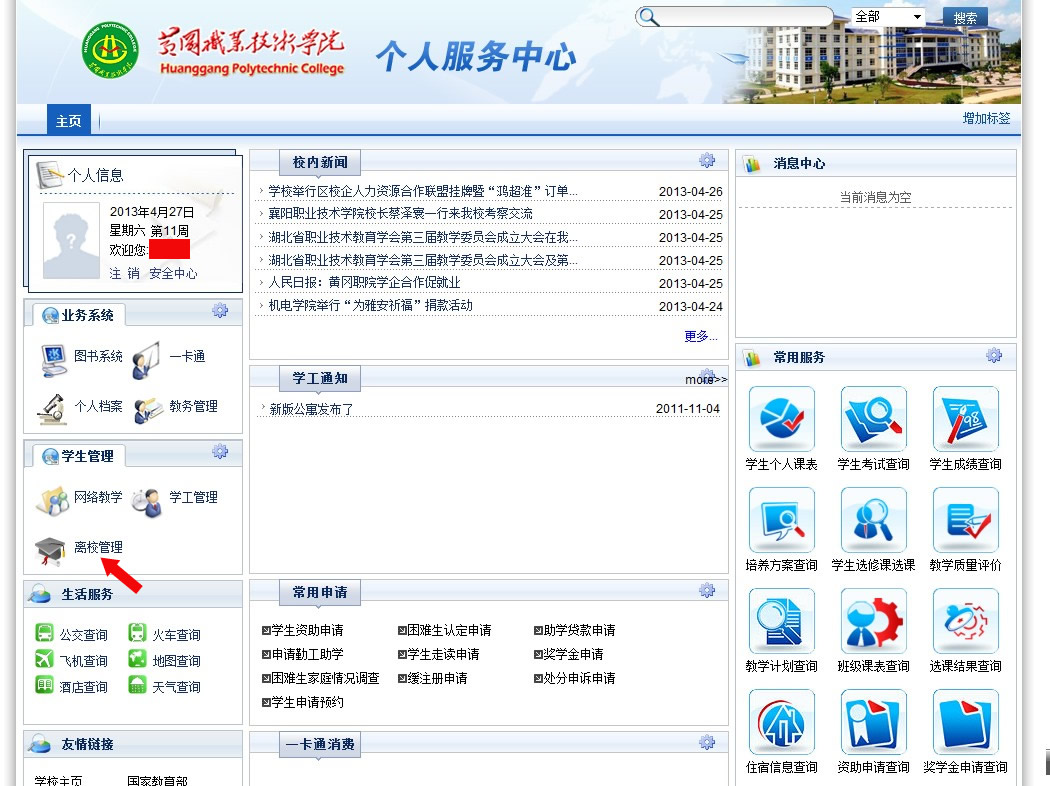Click the 离校管理 graduation cap icon
Viewport: 1050px width, 786px height.
click(x=50, y=550)
